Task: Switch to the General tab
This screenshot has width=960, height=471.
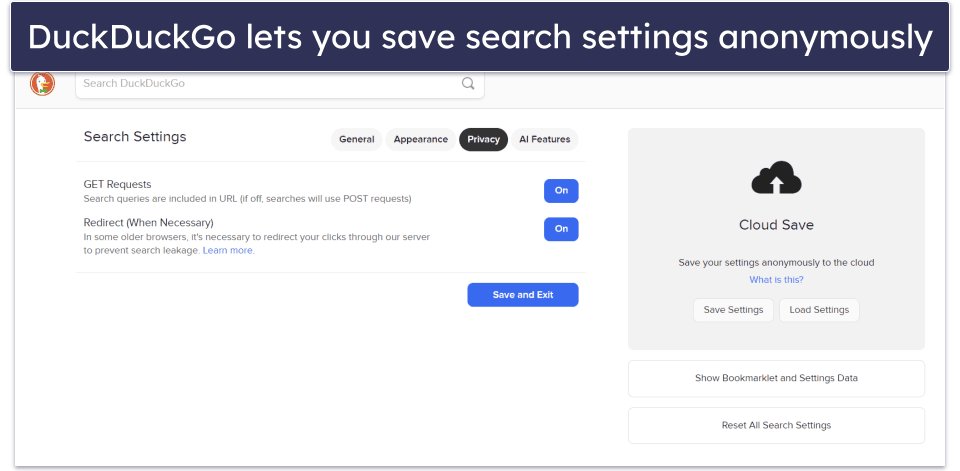Action: (x=356, y=139)
